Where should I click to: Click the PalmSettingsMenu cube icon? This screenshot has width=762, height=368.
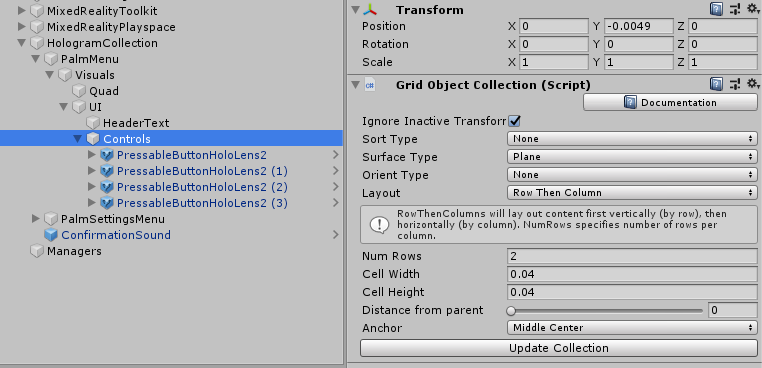point(51,219)
